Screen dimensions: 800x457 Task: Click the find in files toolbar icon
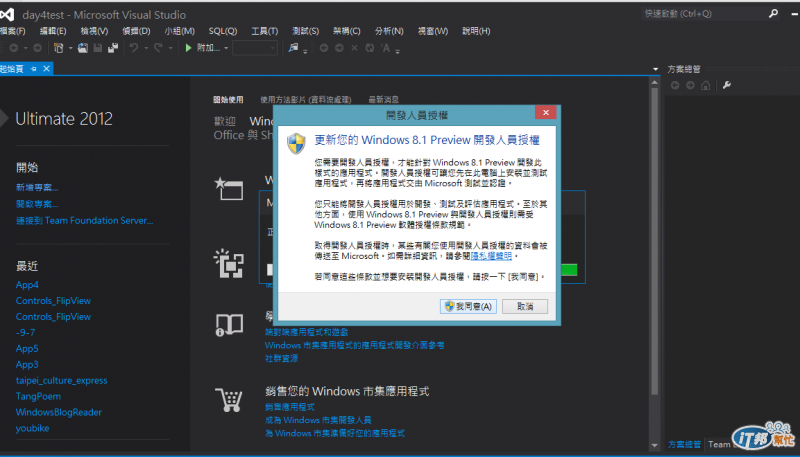coord(293,48)
